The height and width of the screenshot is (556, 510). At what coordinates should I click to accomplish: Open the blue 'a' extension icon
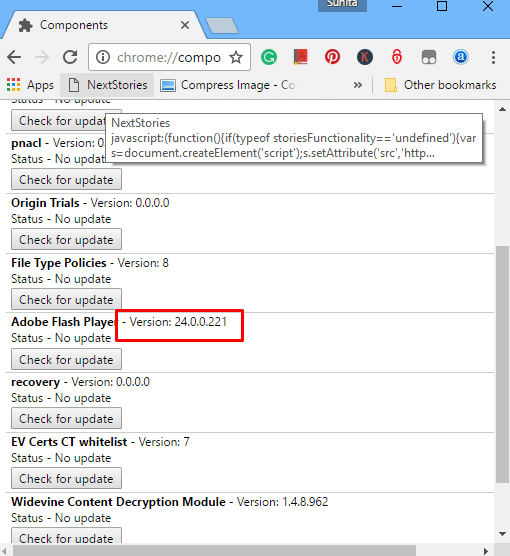click(x=461, y=57)
